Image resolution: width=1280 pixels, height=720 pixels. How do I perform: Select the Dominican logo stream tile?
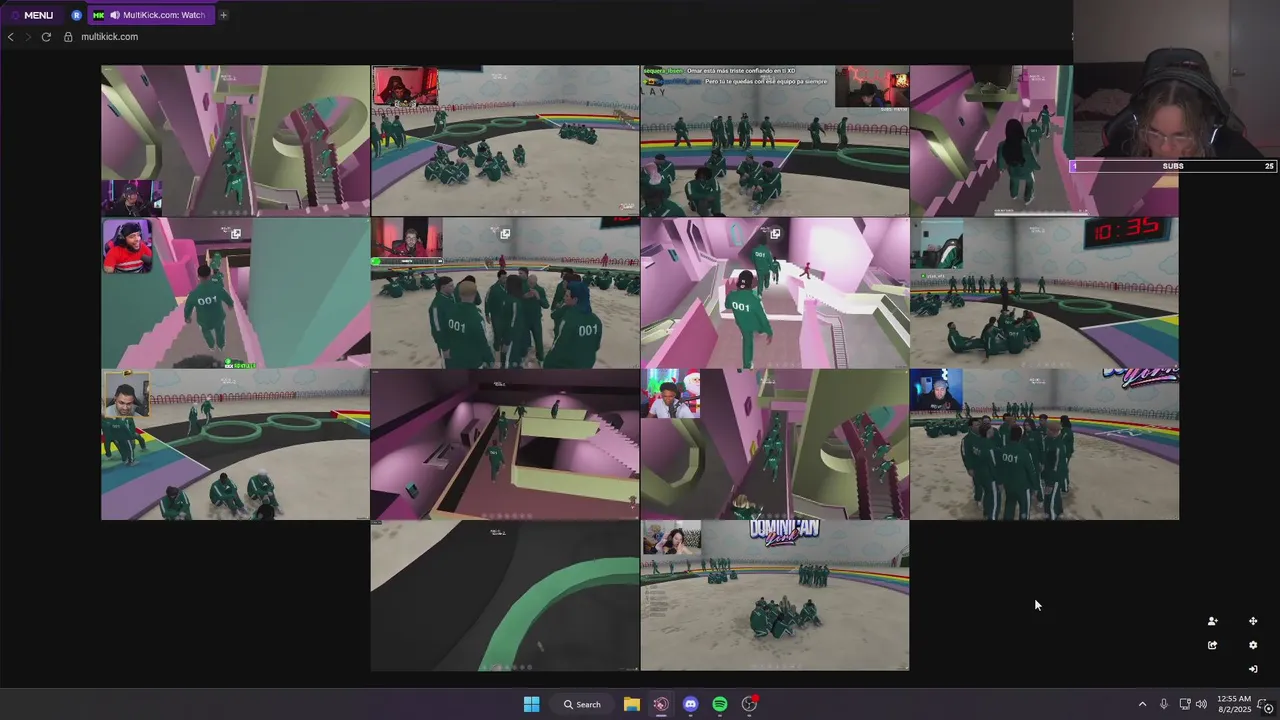pyautogui.click(x=775, y=595)
